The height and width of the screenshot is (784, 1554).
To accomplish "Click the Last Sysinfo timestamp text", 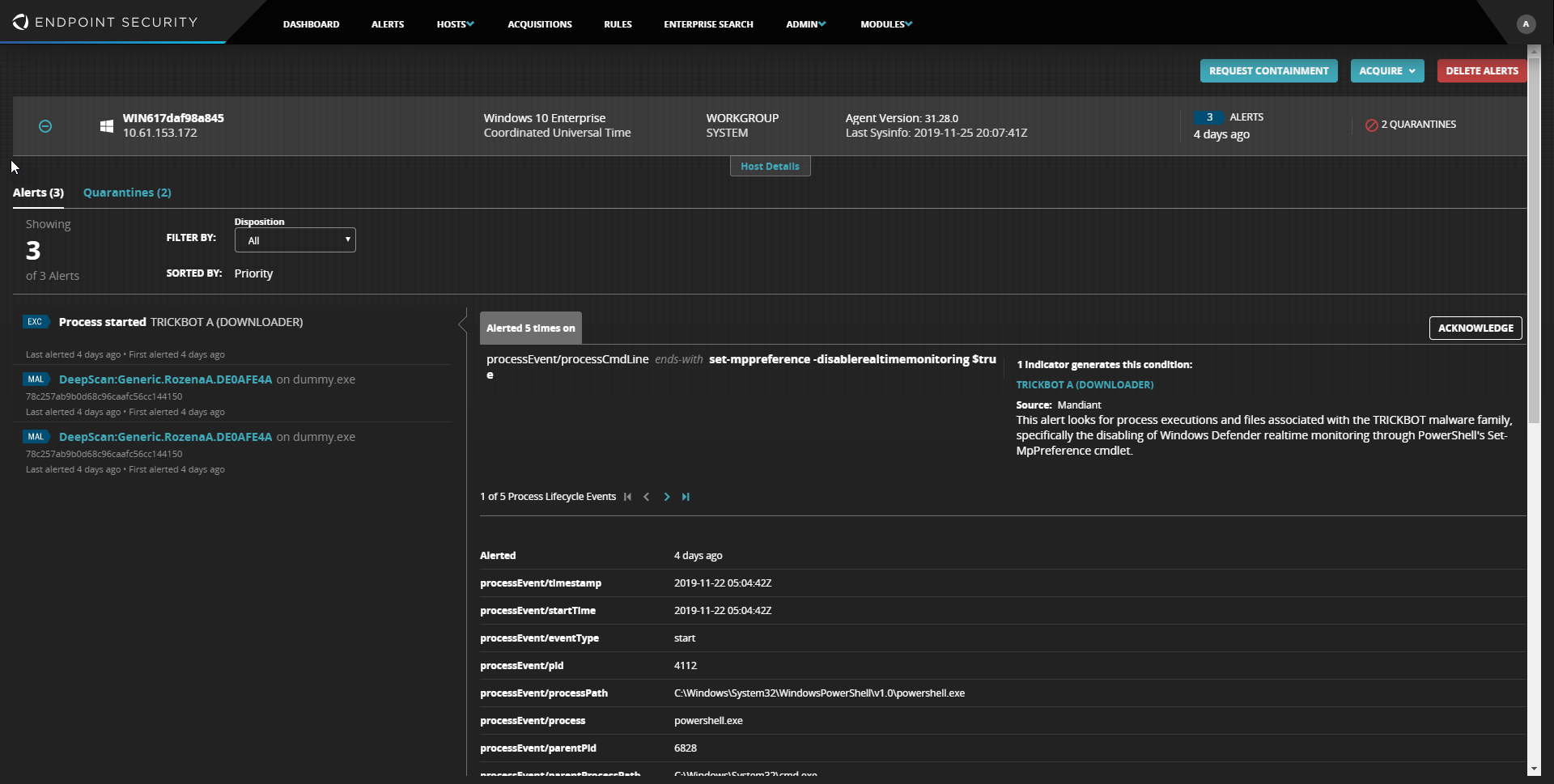I will (936, 133).
